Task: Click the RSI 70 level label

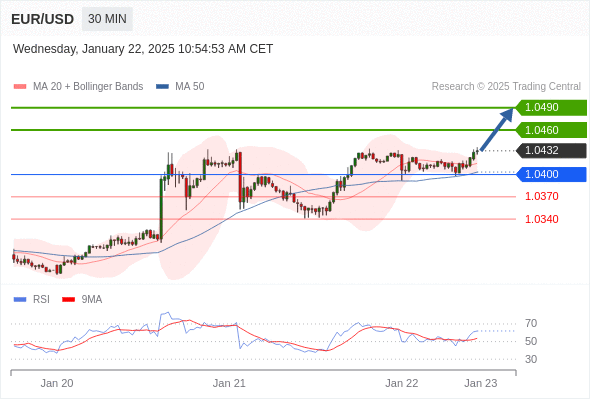Action: coord(531,323)
